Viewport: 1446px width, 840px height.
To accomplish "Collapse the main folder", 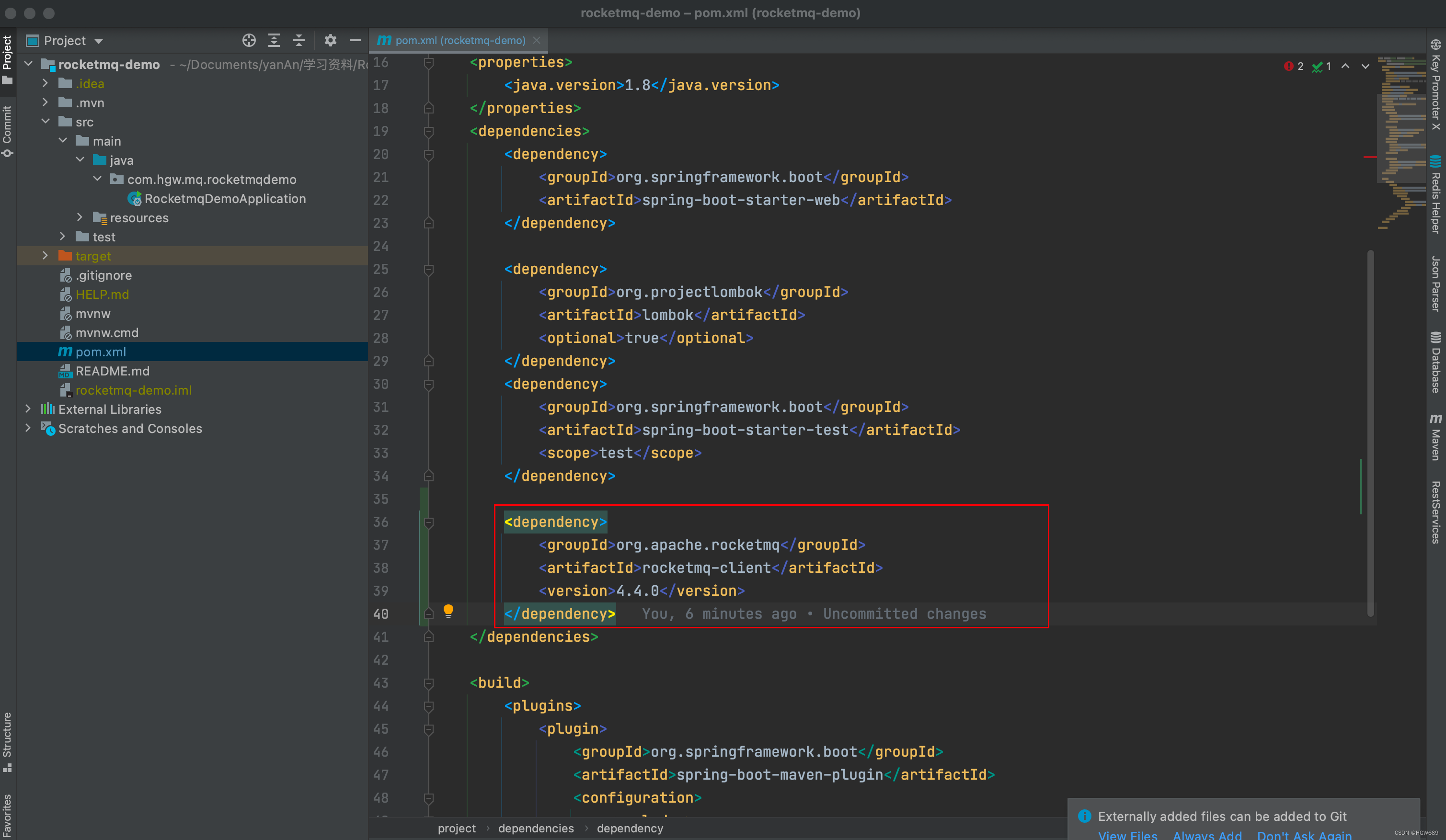I will click(x=63, y=141).
